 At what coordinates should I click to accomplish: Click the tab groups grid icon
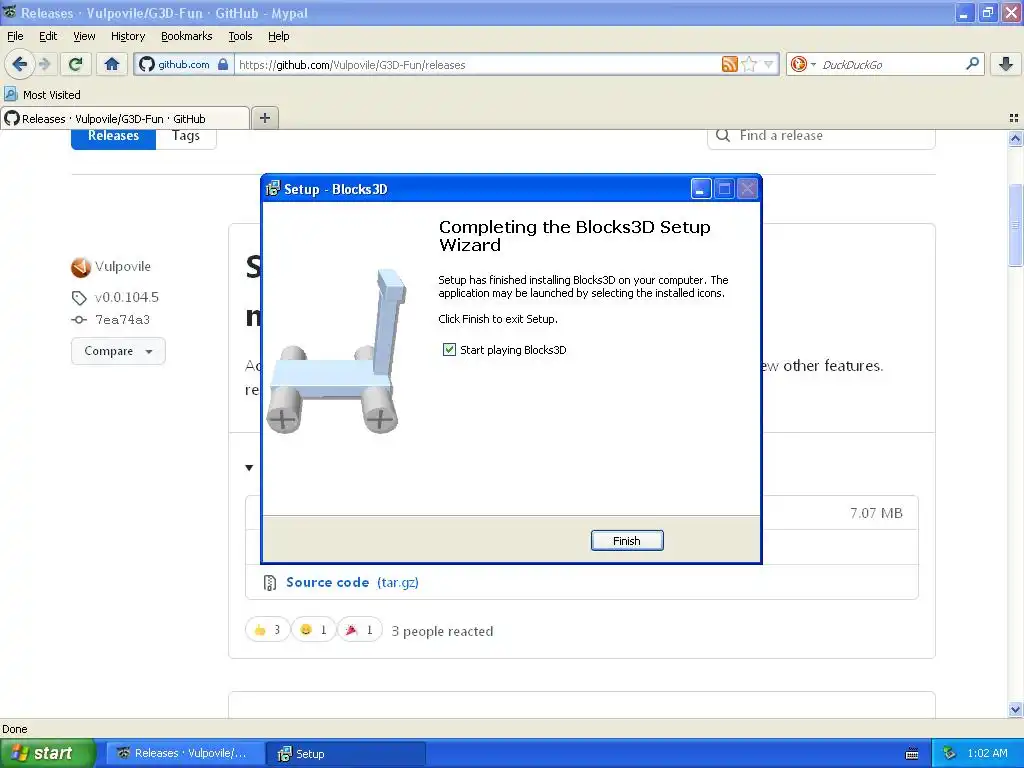[1014, 118]
